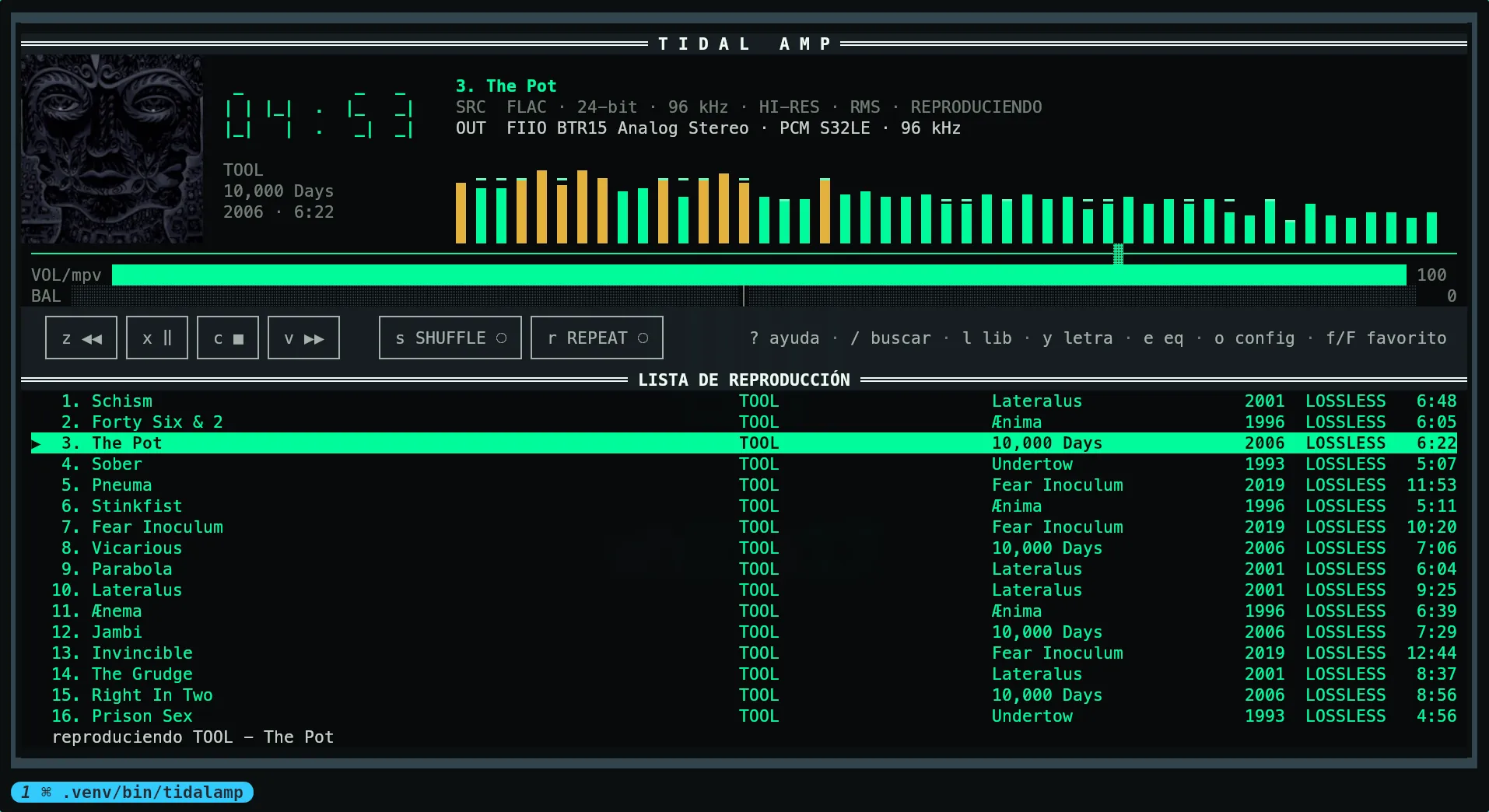The image size is (1489, 812).
Task: Select track 13 Invincible
Action: pyautogui.click(x=744, y=653)
